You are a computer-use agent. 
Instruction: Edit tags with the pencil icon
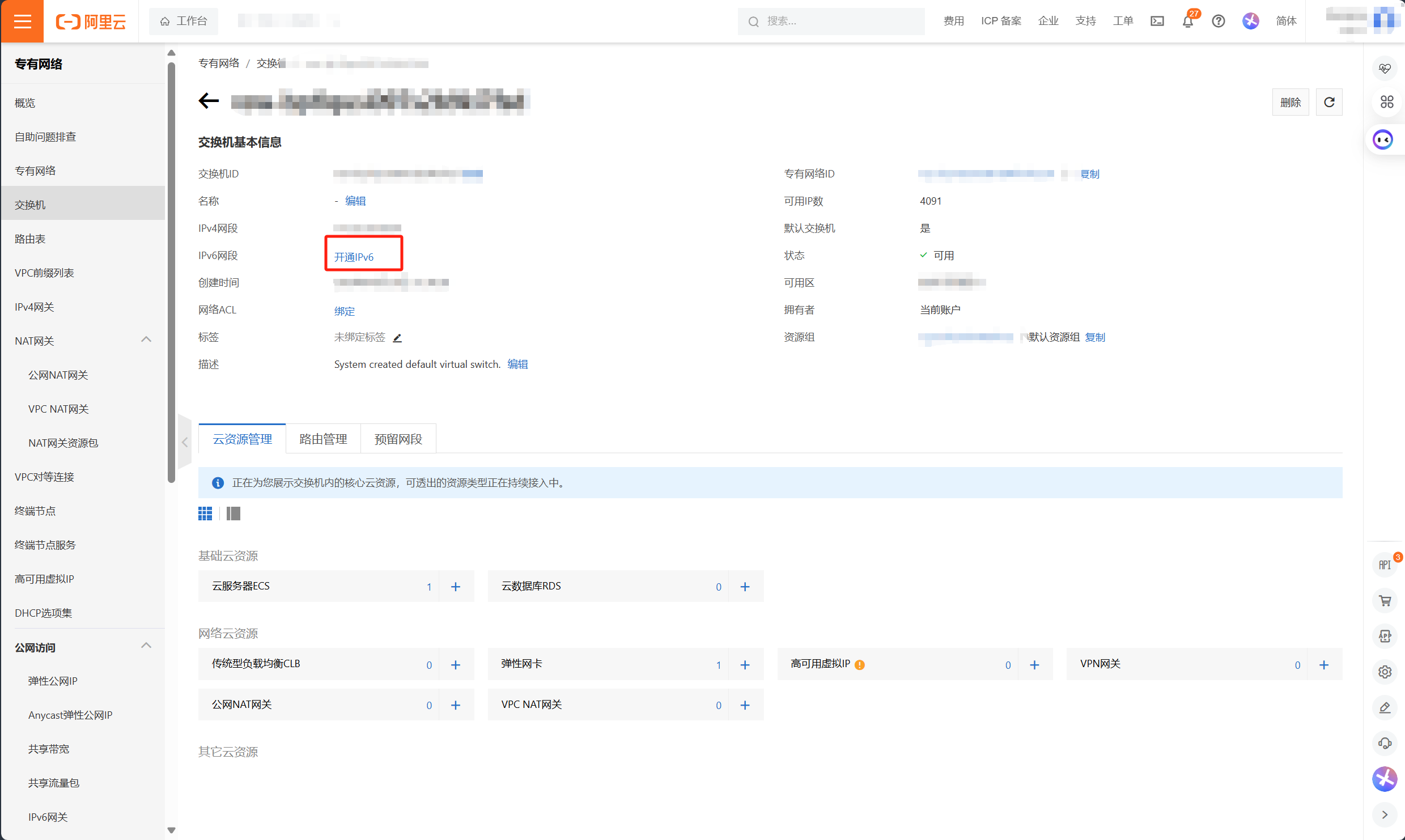point(397,338)
